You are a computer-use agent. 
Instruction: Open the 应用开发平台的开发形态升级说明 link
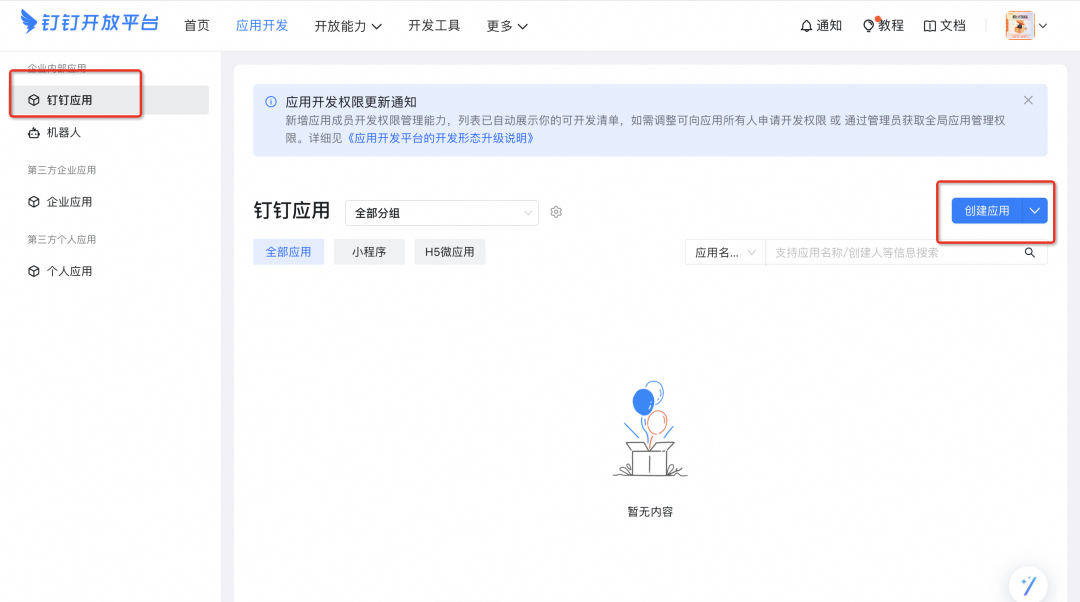pos(440,138)
